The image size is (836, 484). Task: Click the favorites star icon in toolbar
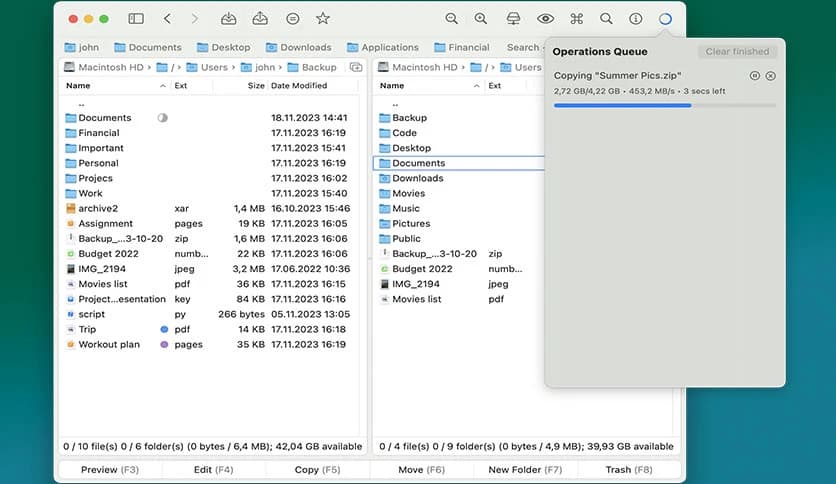coord(322,18)
